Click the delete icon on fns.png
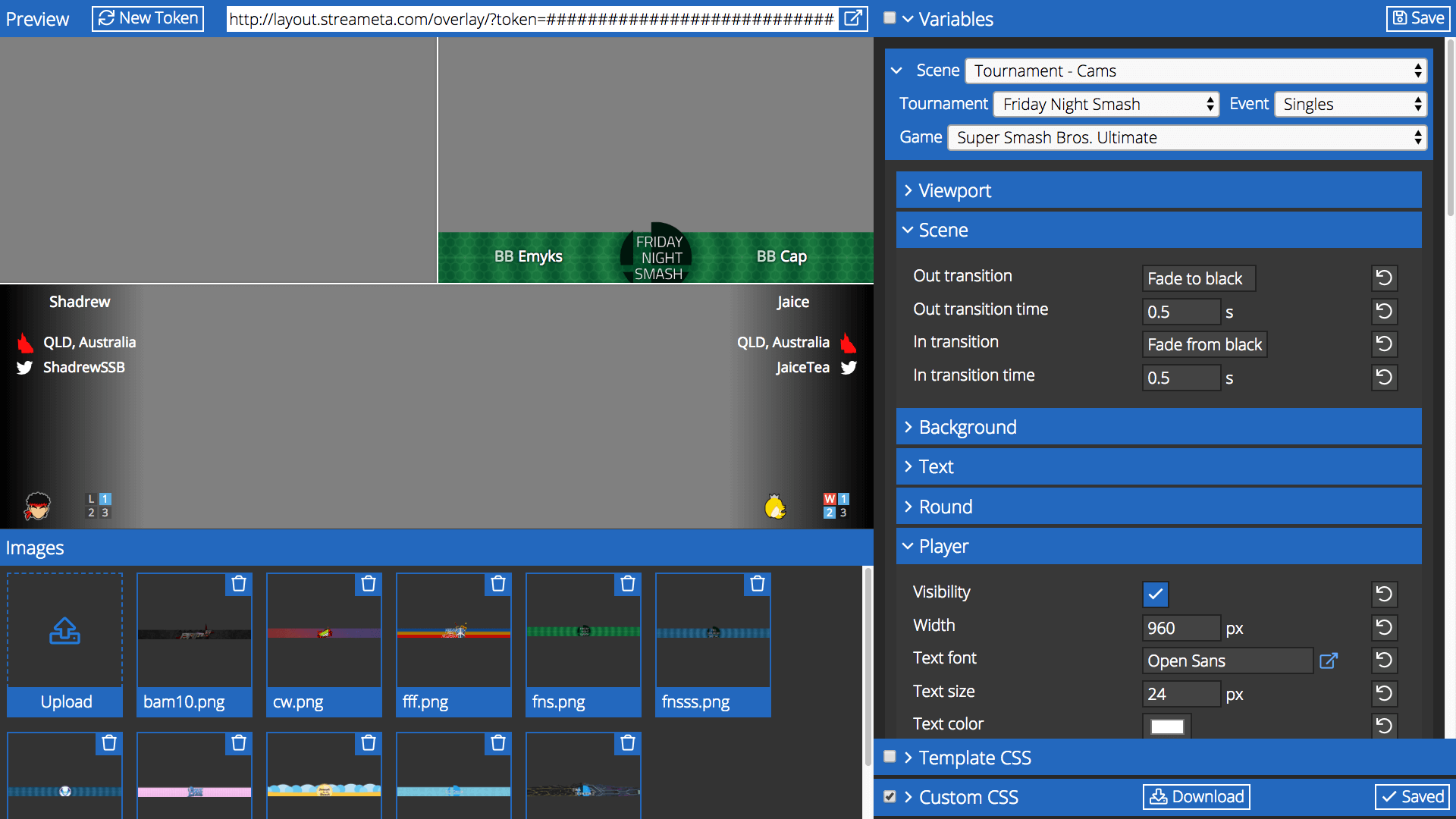Viewport: 1456px width, 819px height. click(x=627, y=584)
